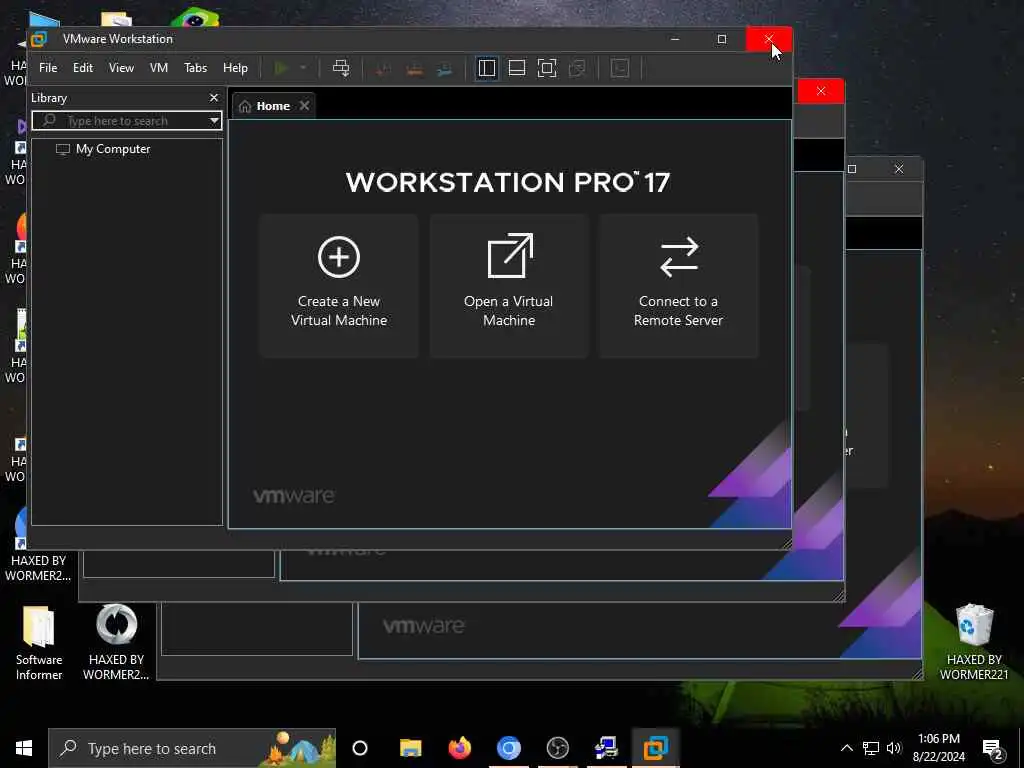The height and width of the screenshot is (768, 1024).
Task: Select My Computer in the Library tree
Action: coord(112,149)
